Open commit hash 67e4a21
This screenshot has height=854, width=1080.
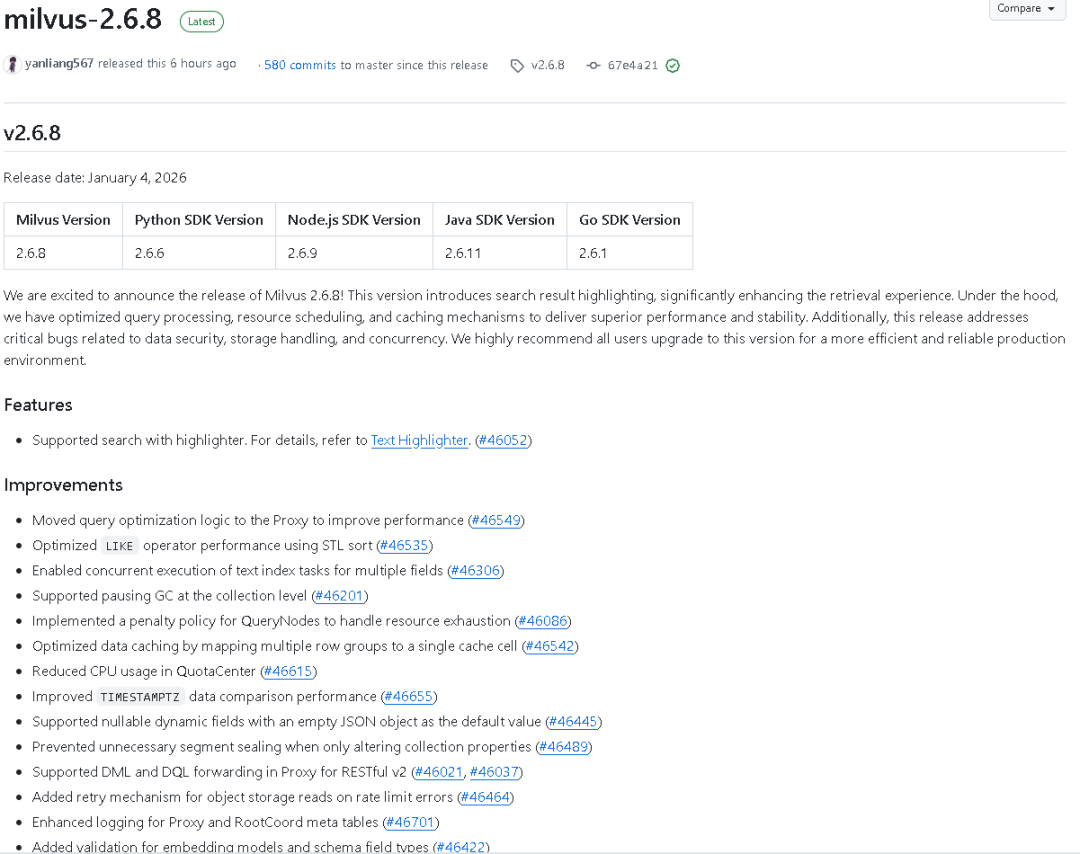tap(632, 65)
